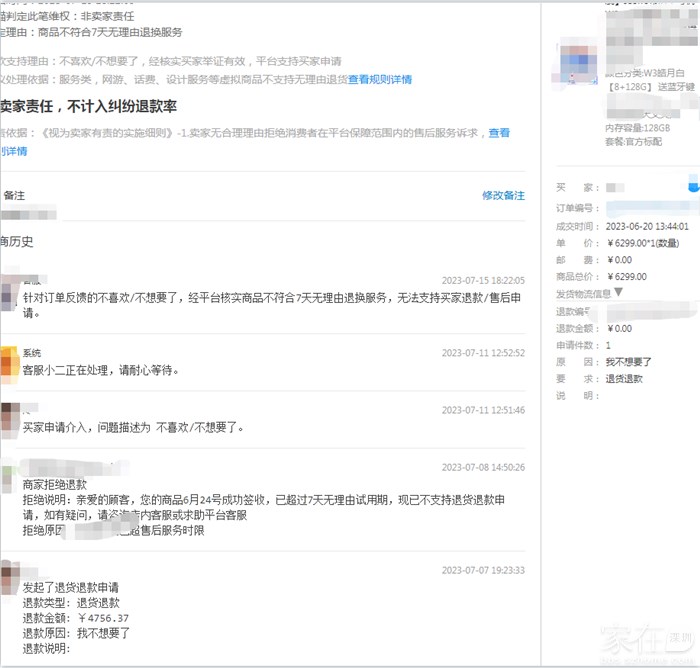
Task: Click the blurred order number value
Action: (650, 208)
